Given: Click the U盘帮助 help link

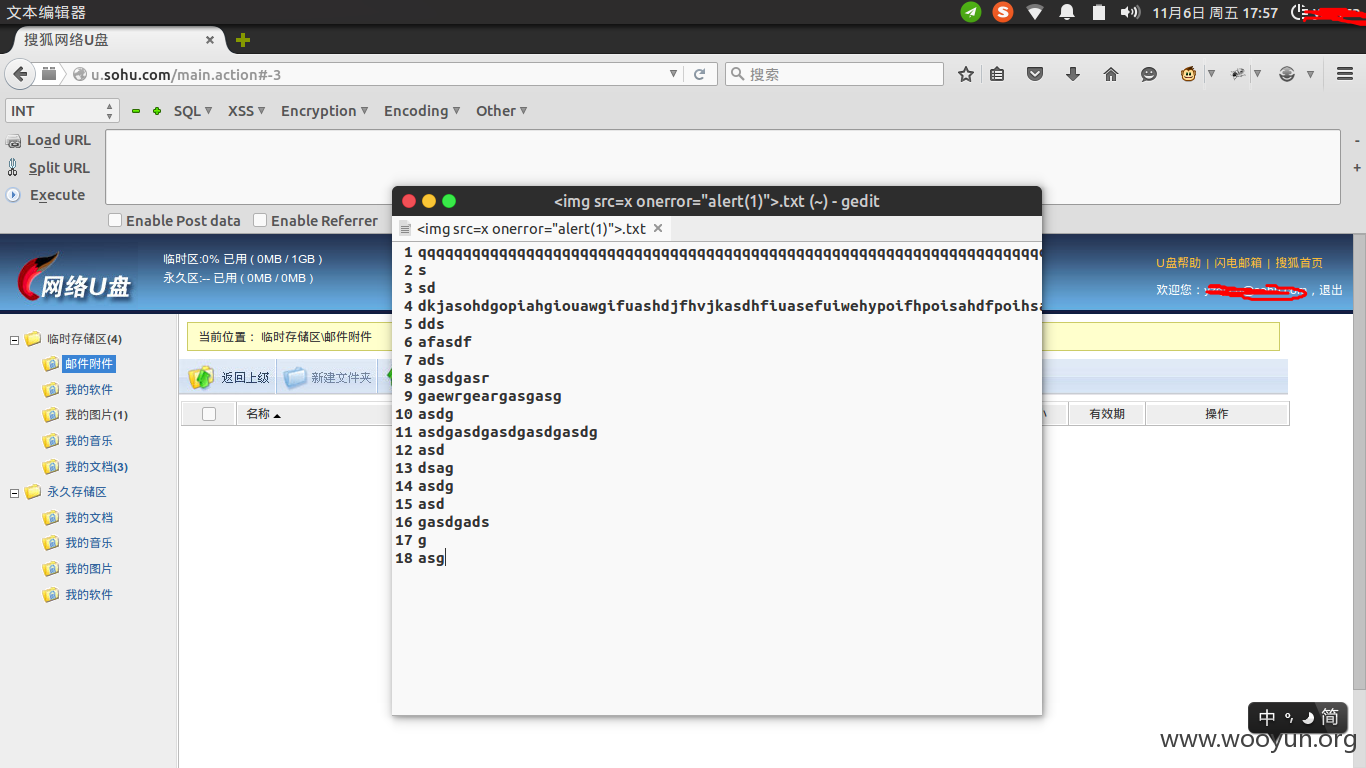Looking at the screenshot, I should [x=1178, y=263].
